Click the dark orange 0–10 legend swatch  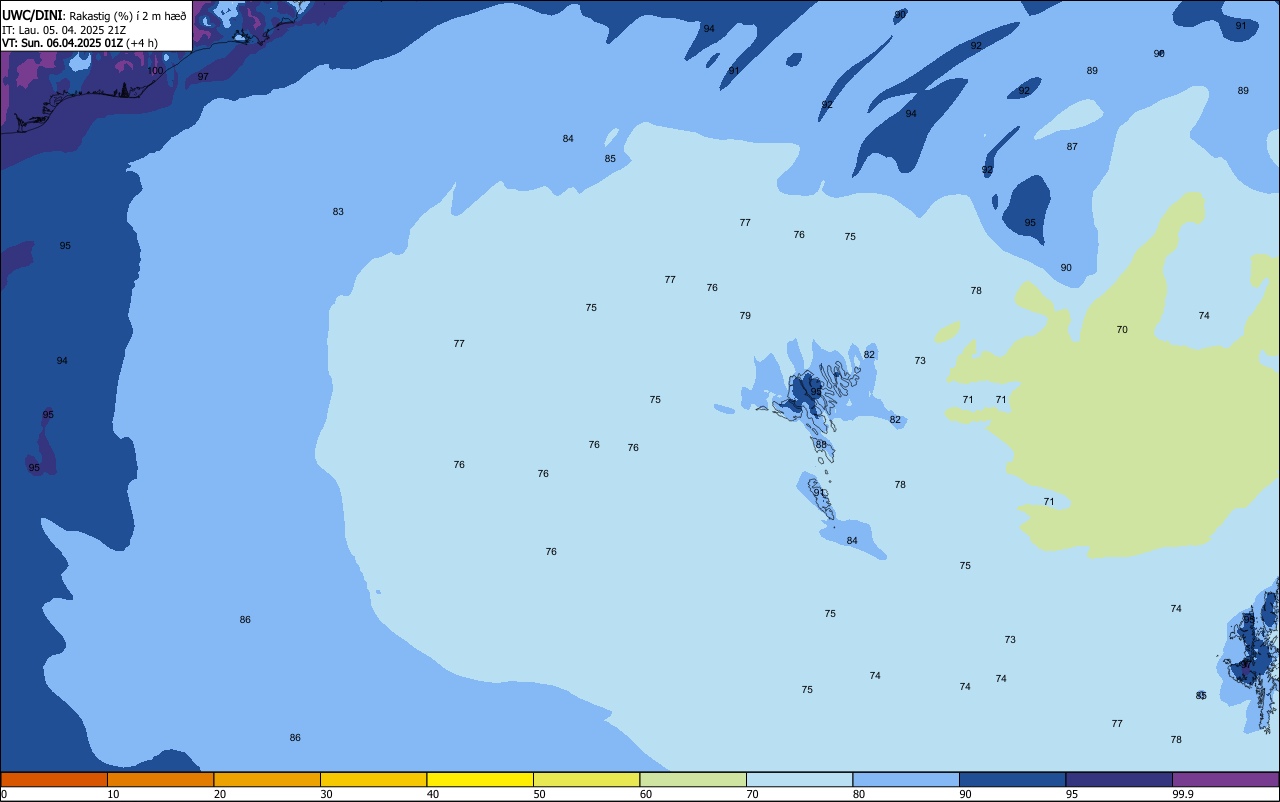pos(54,779)
